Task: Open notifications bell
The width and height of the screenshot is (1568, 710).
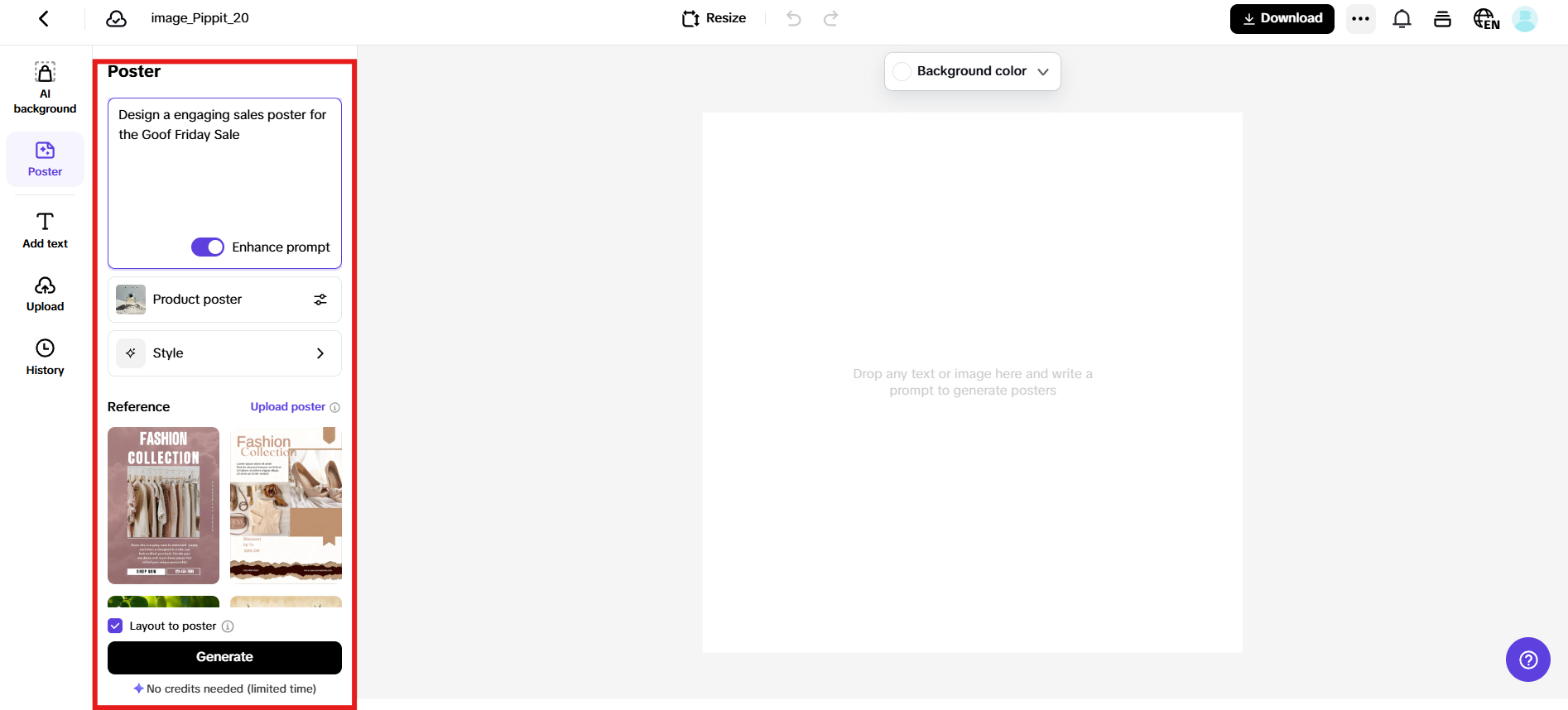Action: 1402,18
